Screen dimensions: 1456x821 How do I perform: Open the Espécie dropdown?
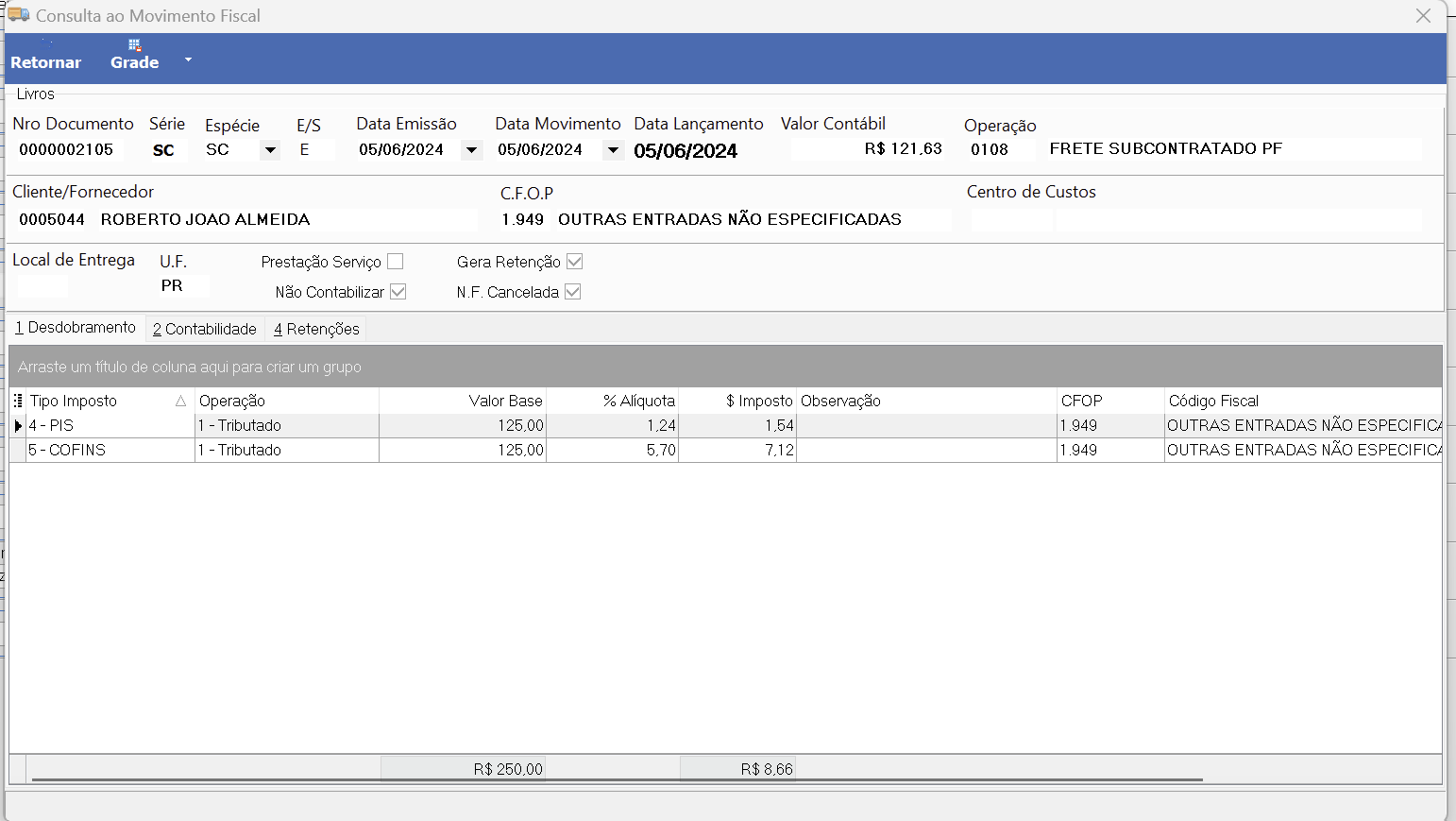270,150
